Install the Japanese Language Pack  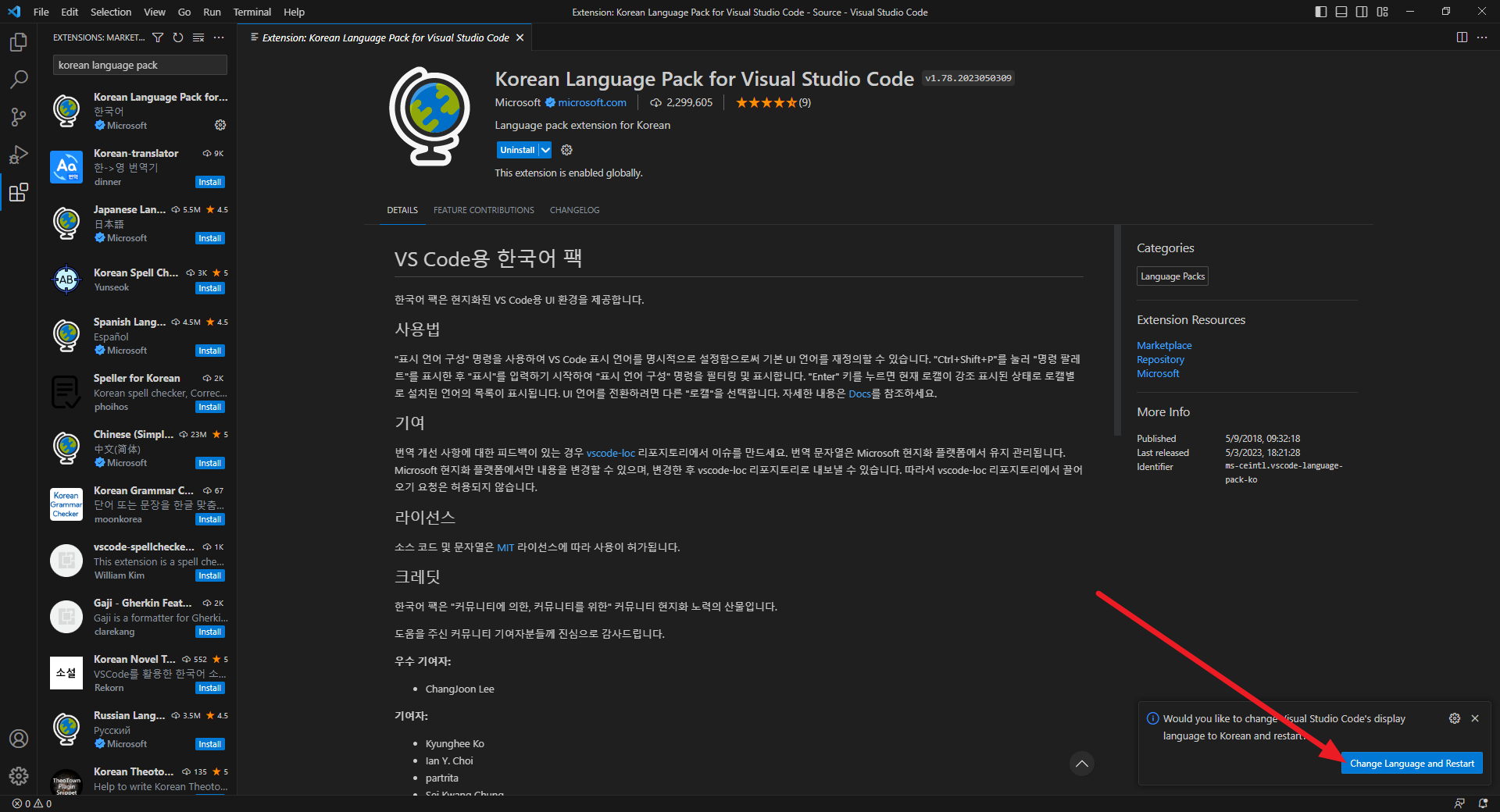[x=210, y=238]
